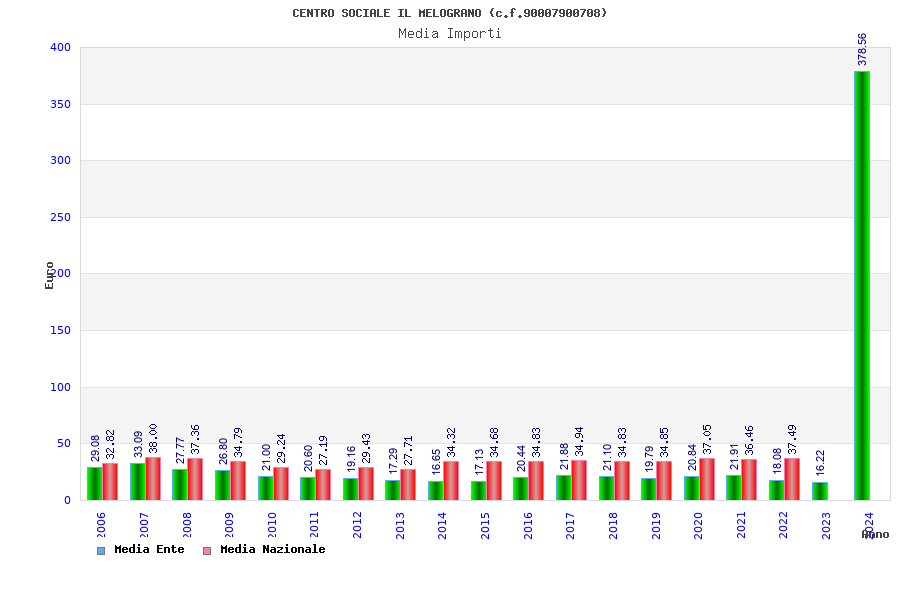This screenshot has height=600, width=900.
Task: Click the green 2007 bar labeled 33.09
Action: click(138, 482)
